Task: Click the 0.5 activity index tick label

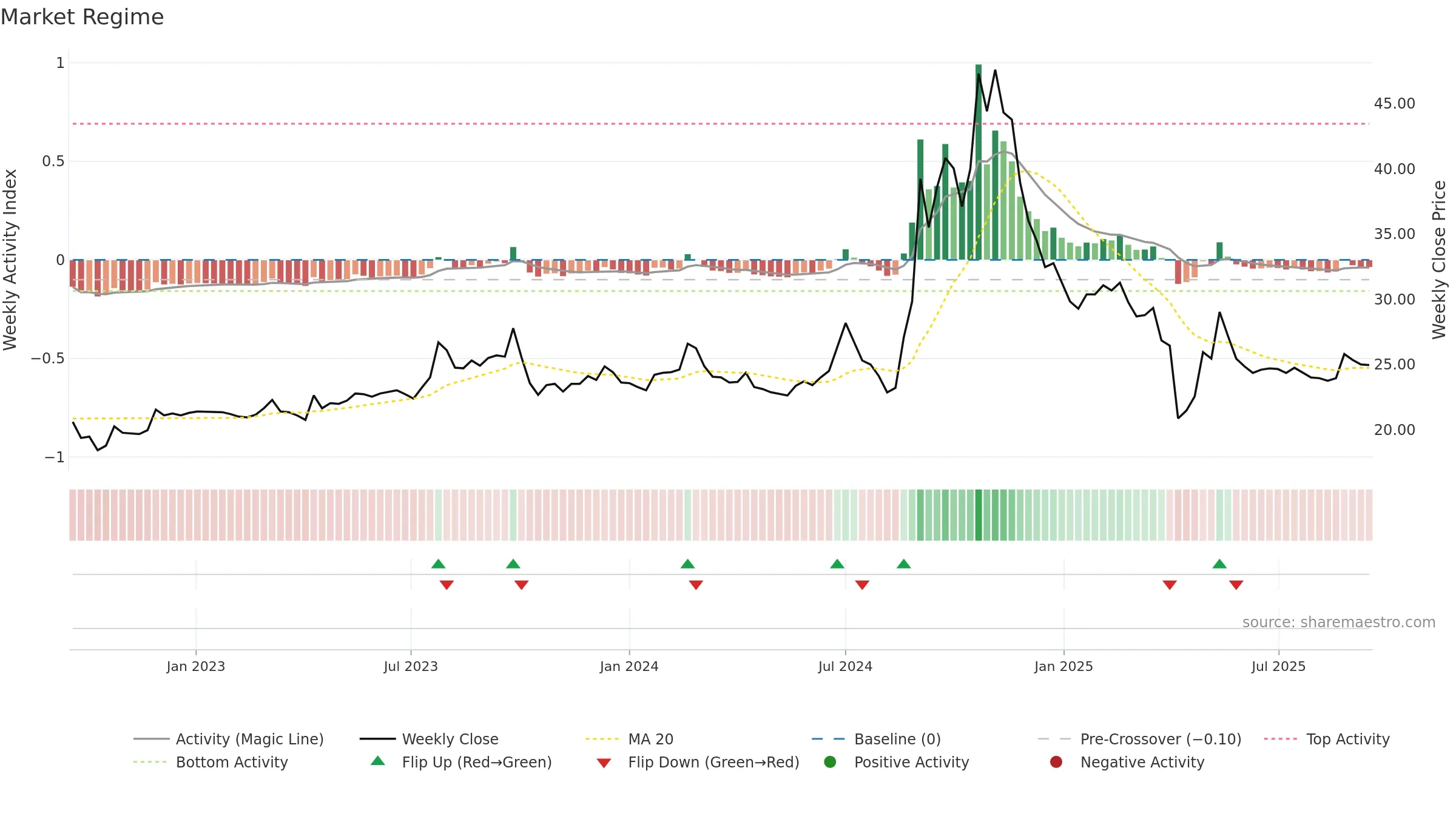Action: [x=53, y=161]
